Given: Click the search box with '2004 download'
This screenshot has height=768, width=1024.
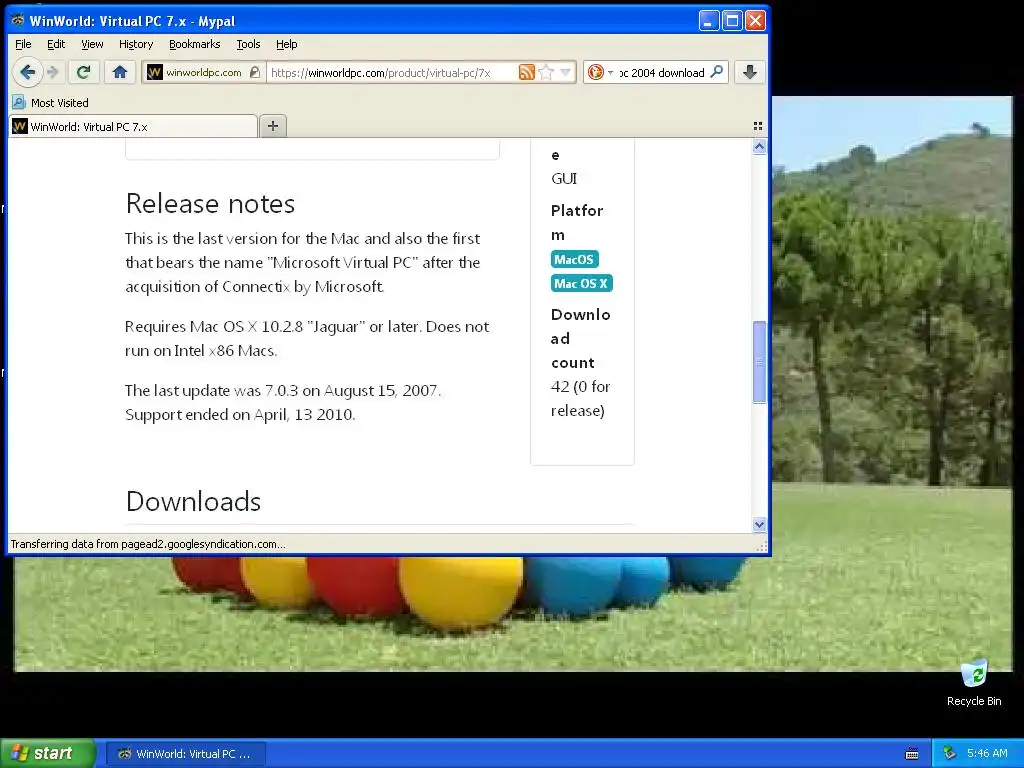Looking at the screenshot, I should coord(661,72).
